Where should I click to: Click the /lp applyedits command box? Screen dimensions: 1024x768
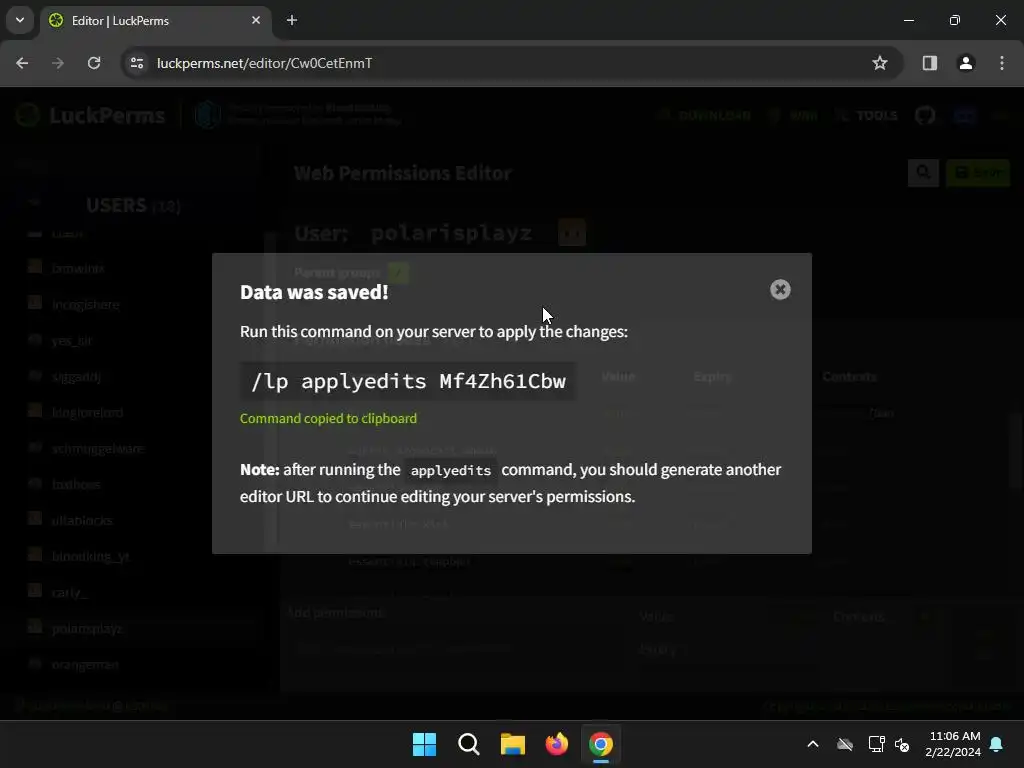pos(408,381)
